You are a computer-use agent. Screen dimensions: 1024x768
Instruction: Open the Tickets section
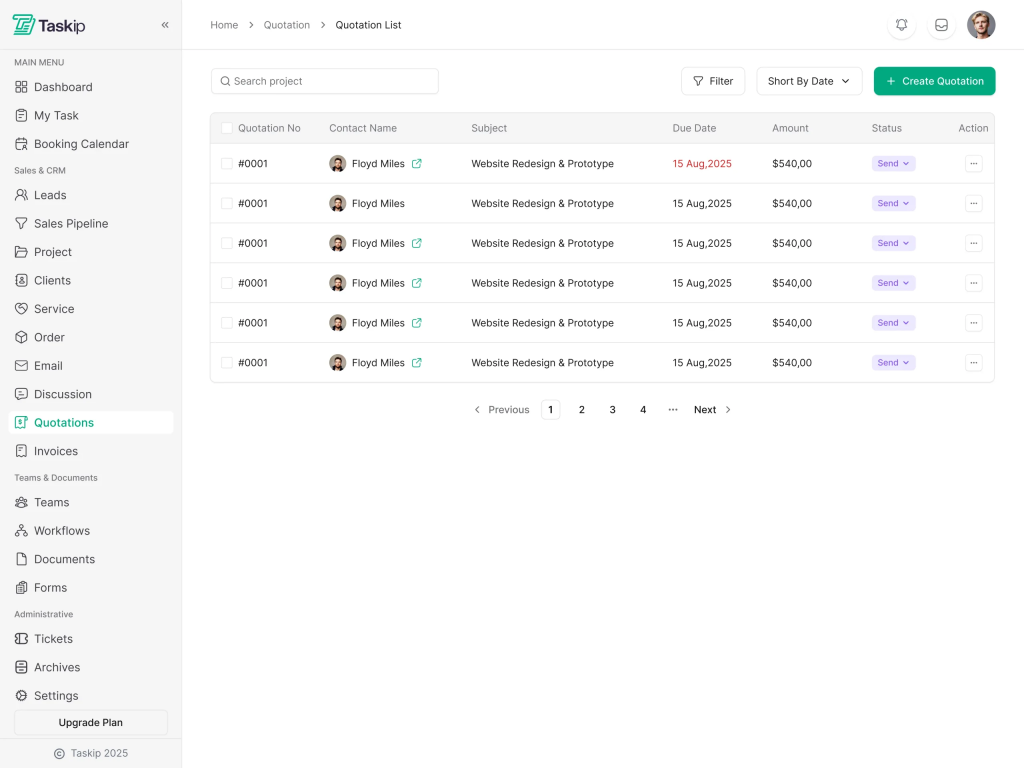click(x=54, y=639)
